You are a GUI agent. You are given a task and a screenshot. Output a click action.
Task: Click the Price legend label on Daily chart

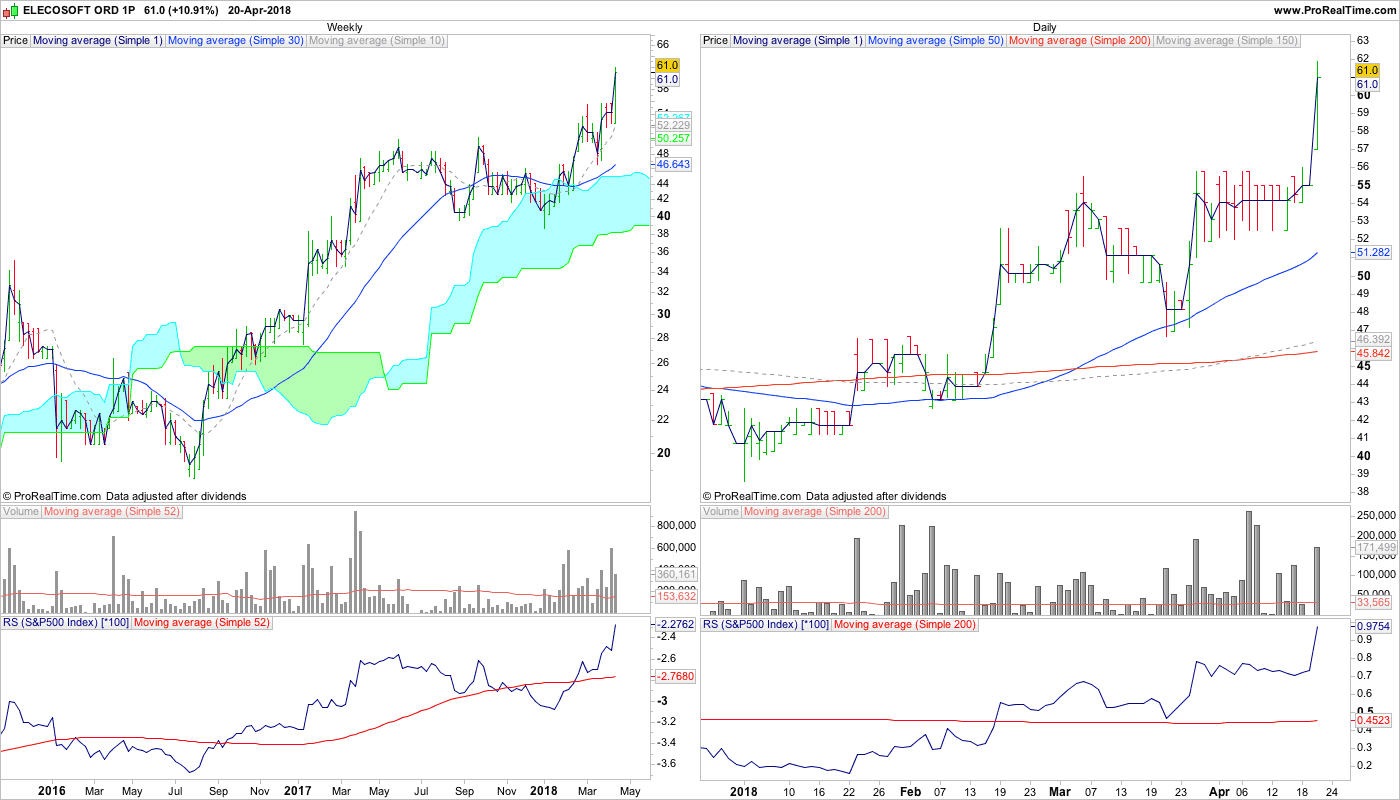pos(716,41)
